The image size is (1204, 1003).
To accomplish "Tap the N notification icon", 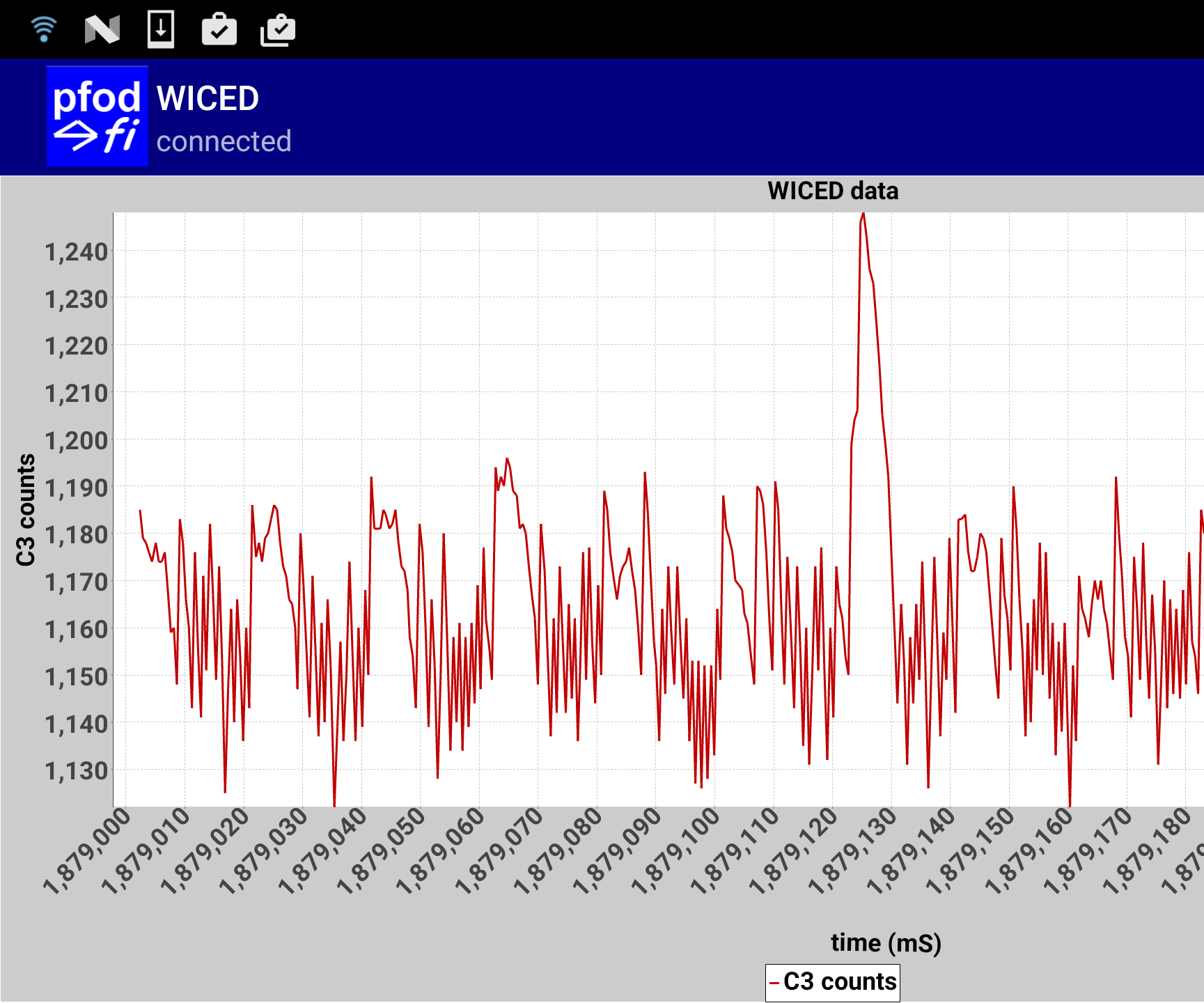I will click(102, 29).
